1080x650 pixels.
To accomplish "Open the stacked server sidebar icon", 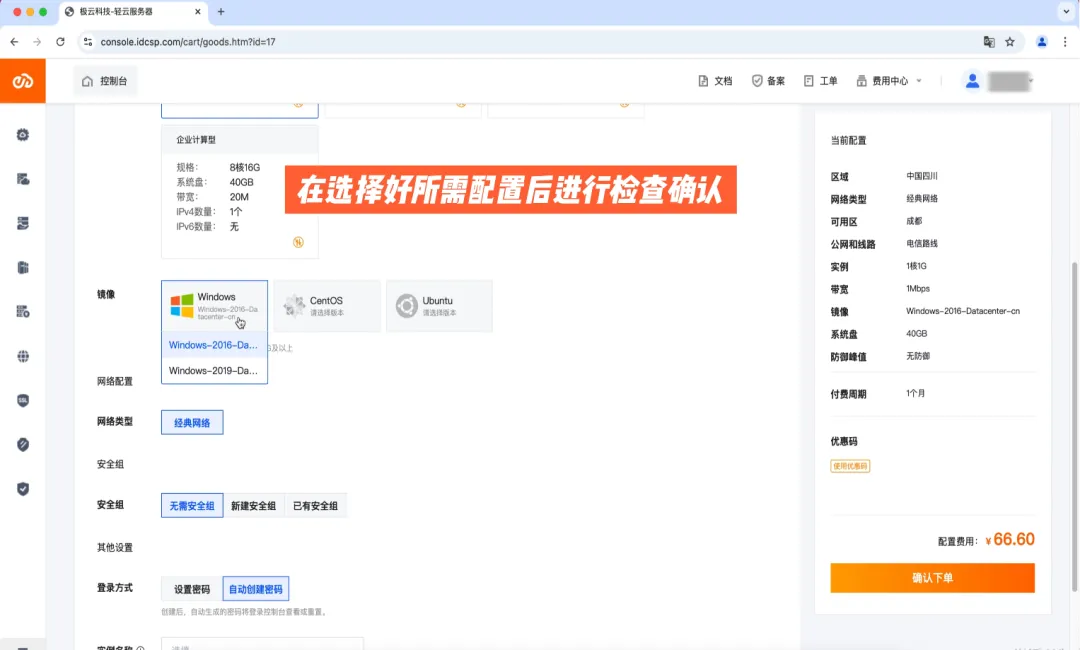I will coord(23,223).
